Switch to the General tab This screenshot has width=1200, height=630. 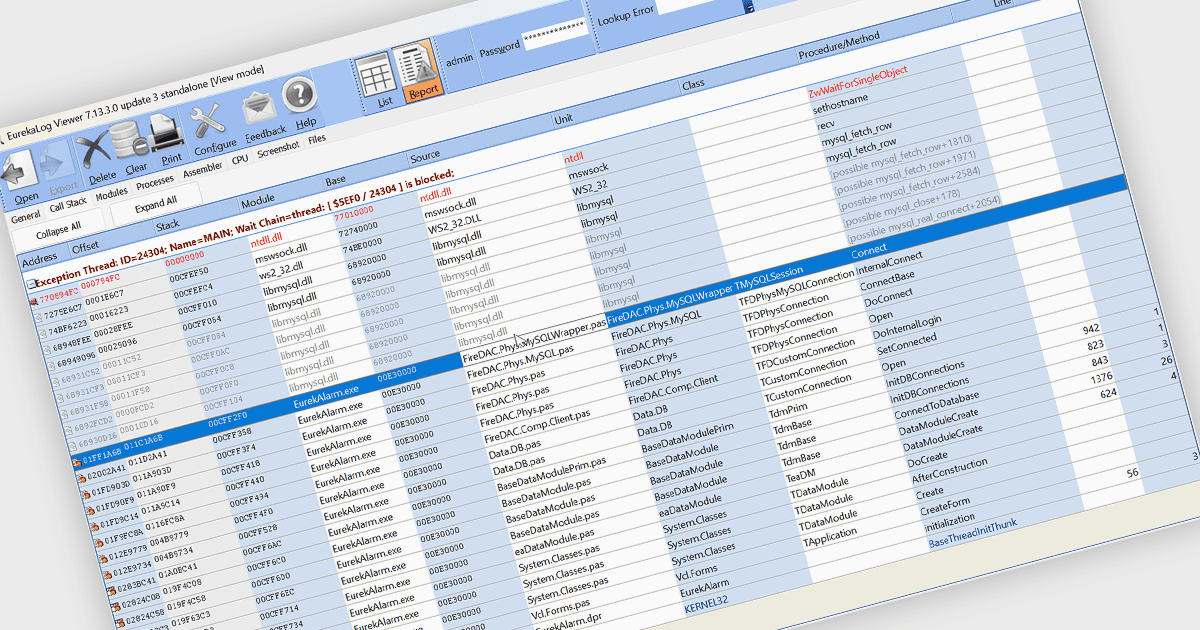coord(24,216)
